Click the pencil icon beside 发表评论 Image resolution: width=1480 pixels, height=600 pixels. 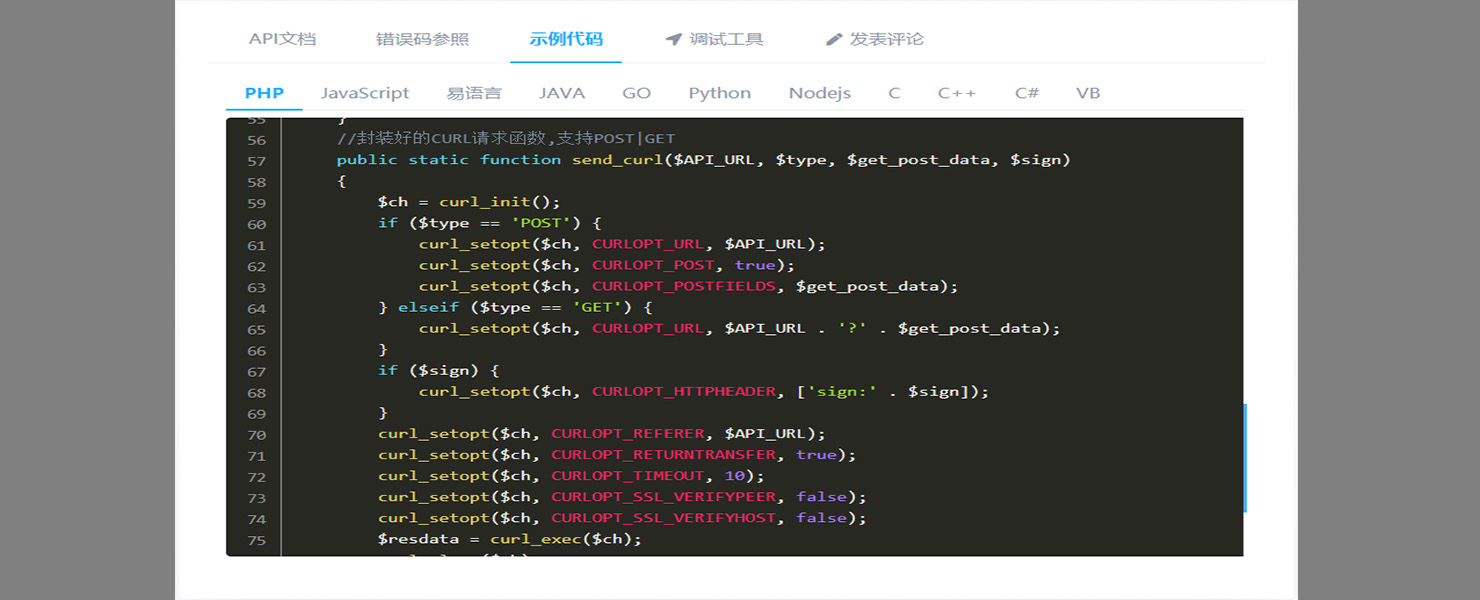834,40
